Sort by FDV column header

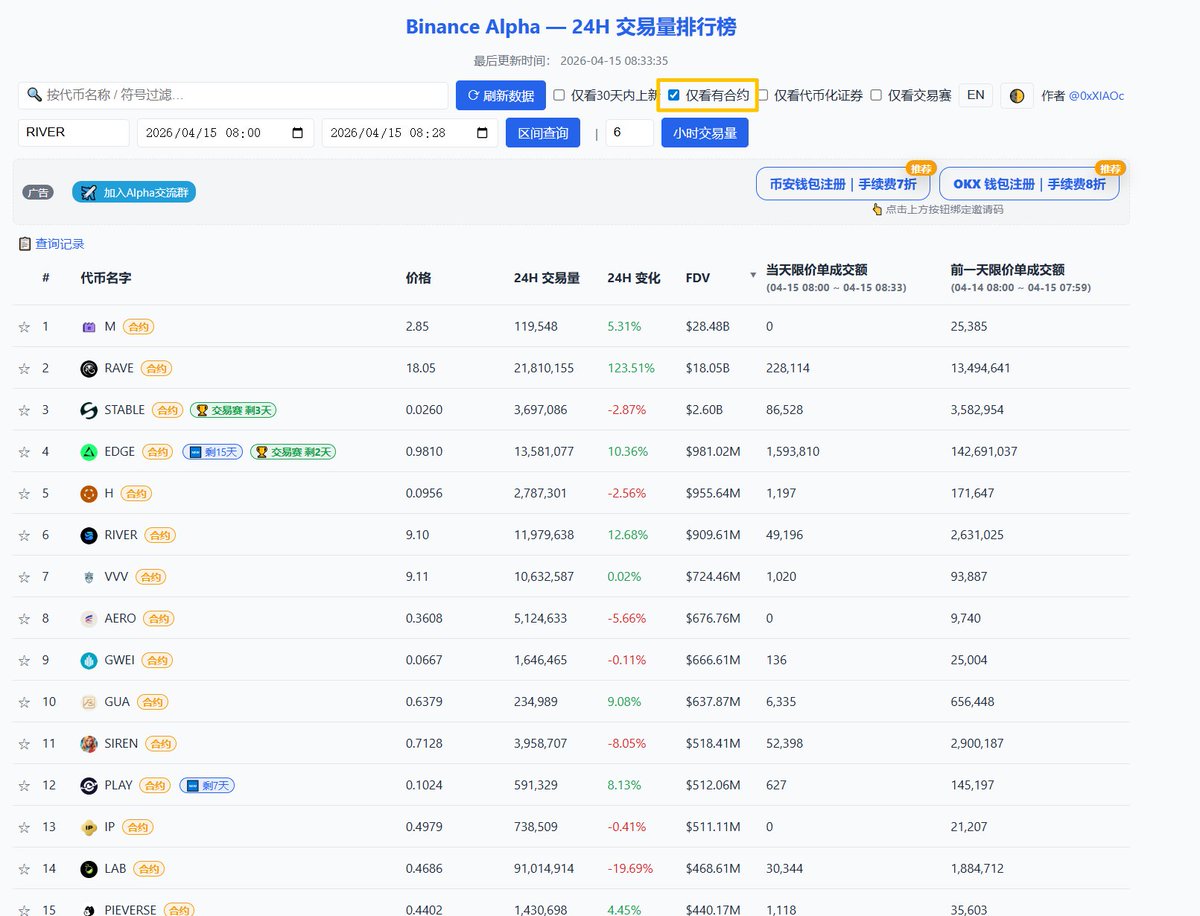point(698,278)
